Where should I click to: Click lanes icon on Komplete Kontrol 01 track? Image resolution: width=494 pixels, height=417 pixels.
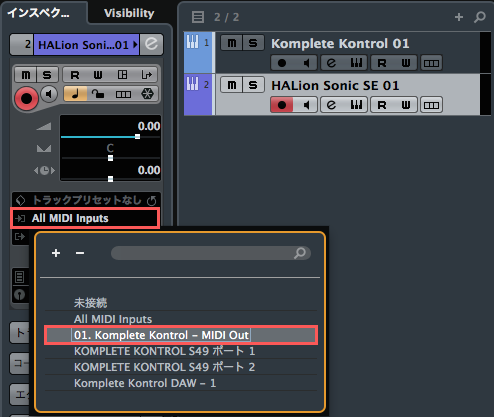[x=431, y=63]
